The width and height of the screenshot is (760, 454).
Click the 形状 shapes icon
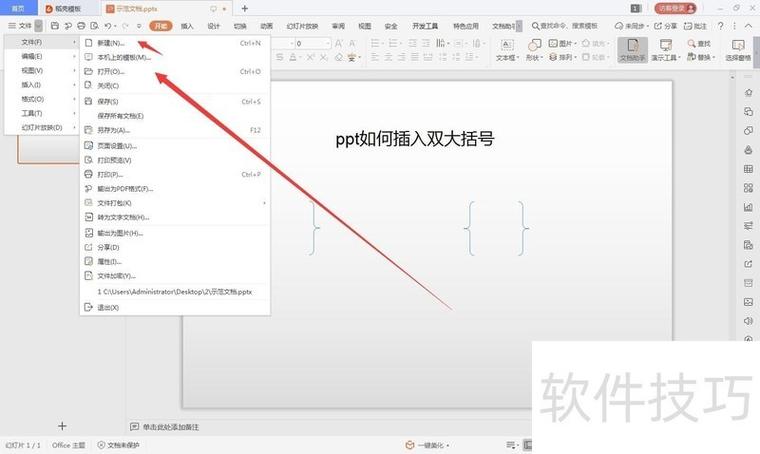(x=534, y=45)
